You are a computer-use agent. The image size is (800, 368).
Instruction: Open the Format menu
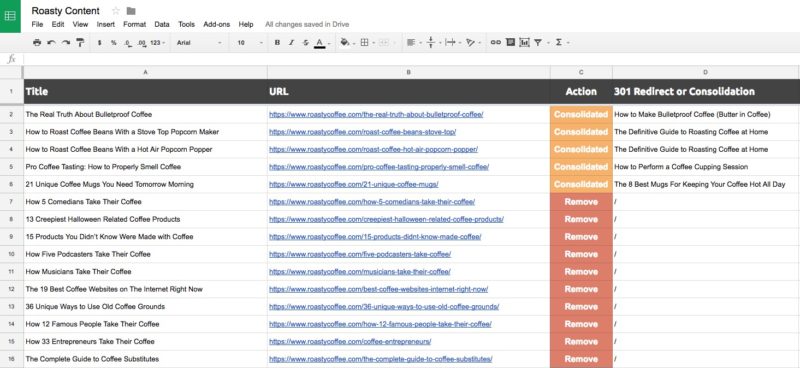coord(135,24)
